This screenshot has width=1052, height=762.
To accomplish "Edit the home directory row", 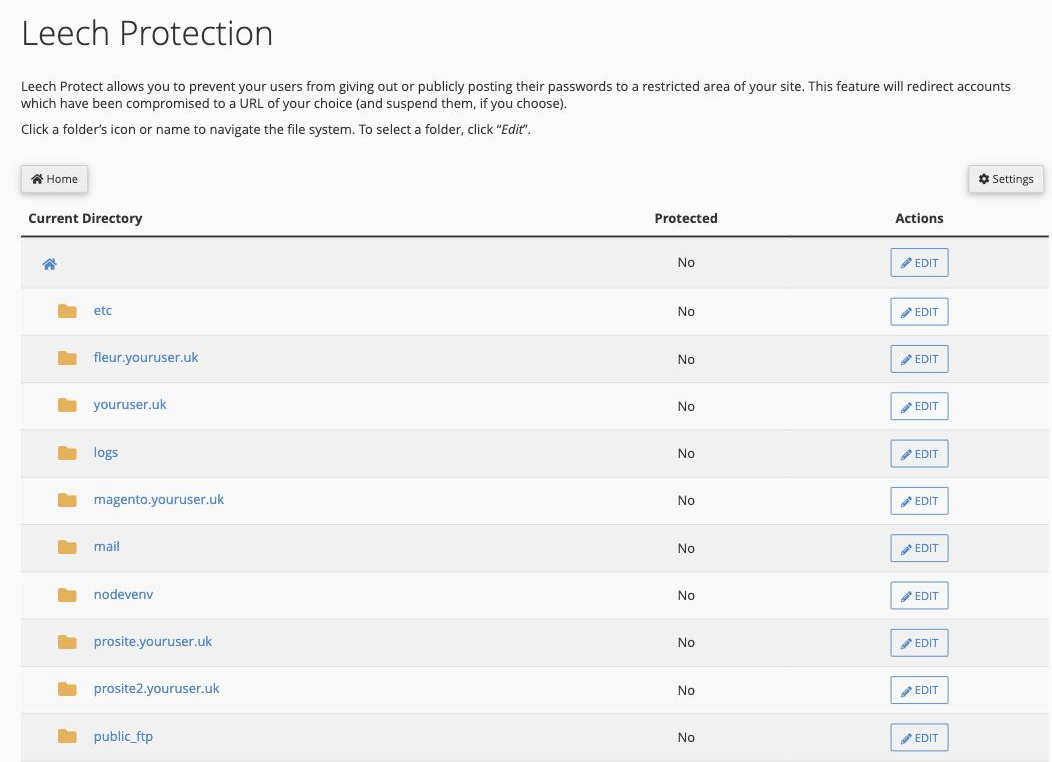I will click(919, 263).
